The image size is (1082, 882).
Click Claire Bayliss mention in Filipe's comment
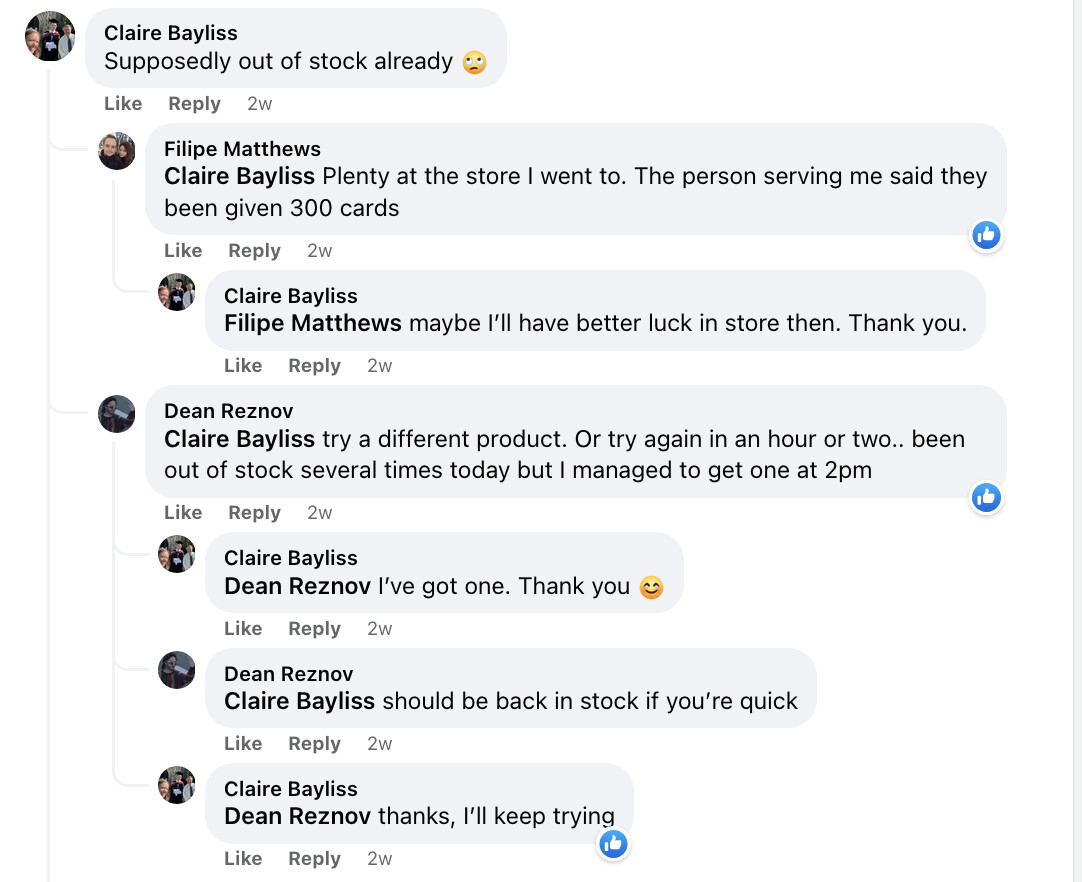click(x=239, y=177)
